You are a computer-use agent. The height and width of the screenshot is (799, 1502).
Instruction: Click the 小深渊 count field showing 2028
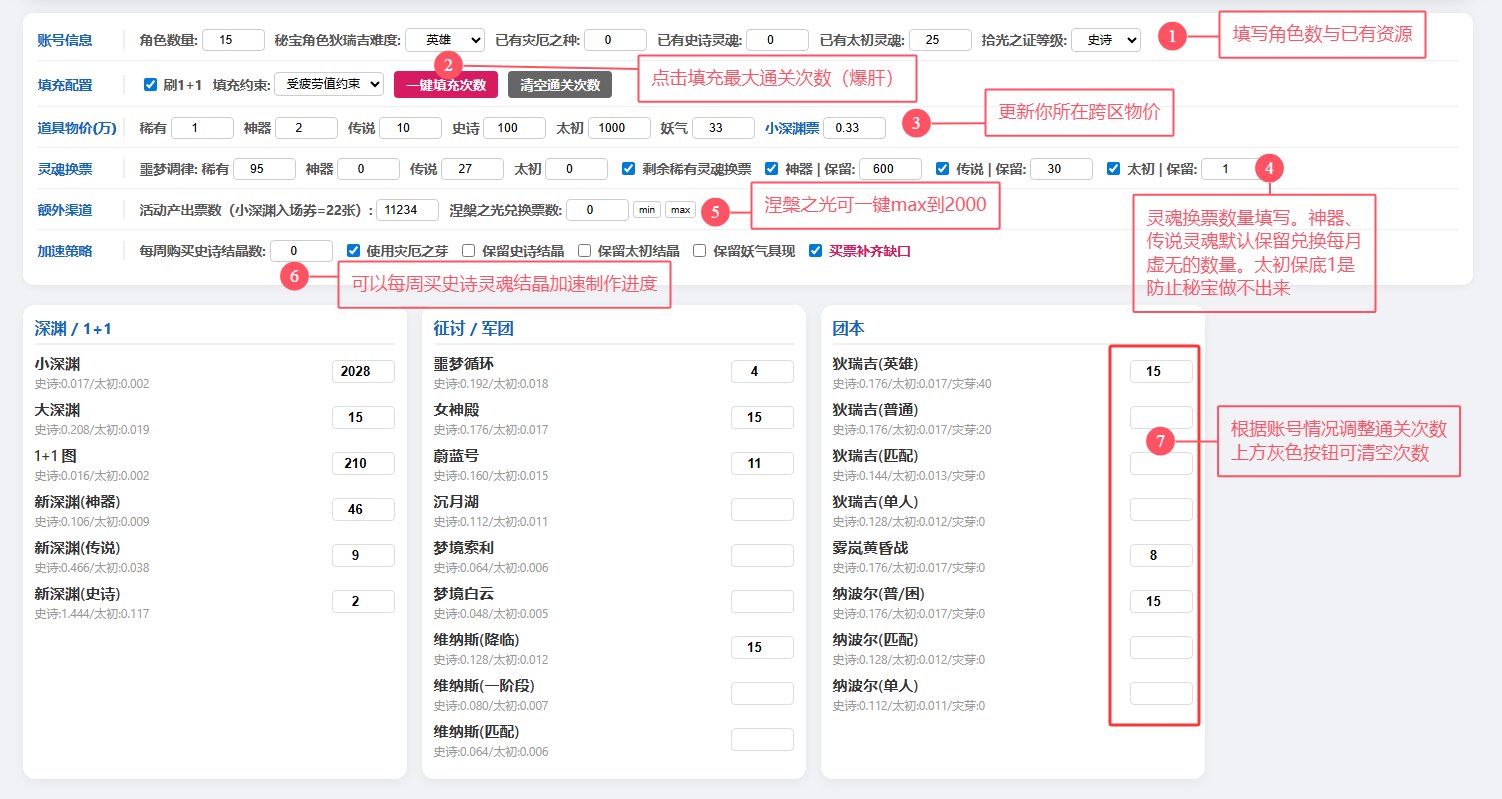click(363, 371)
